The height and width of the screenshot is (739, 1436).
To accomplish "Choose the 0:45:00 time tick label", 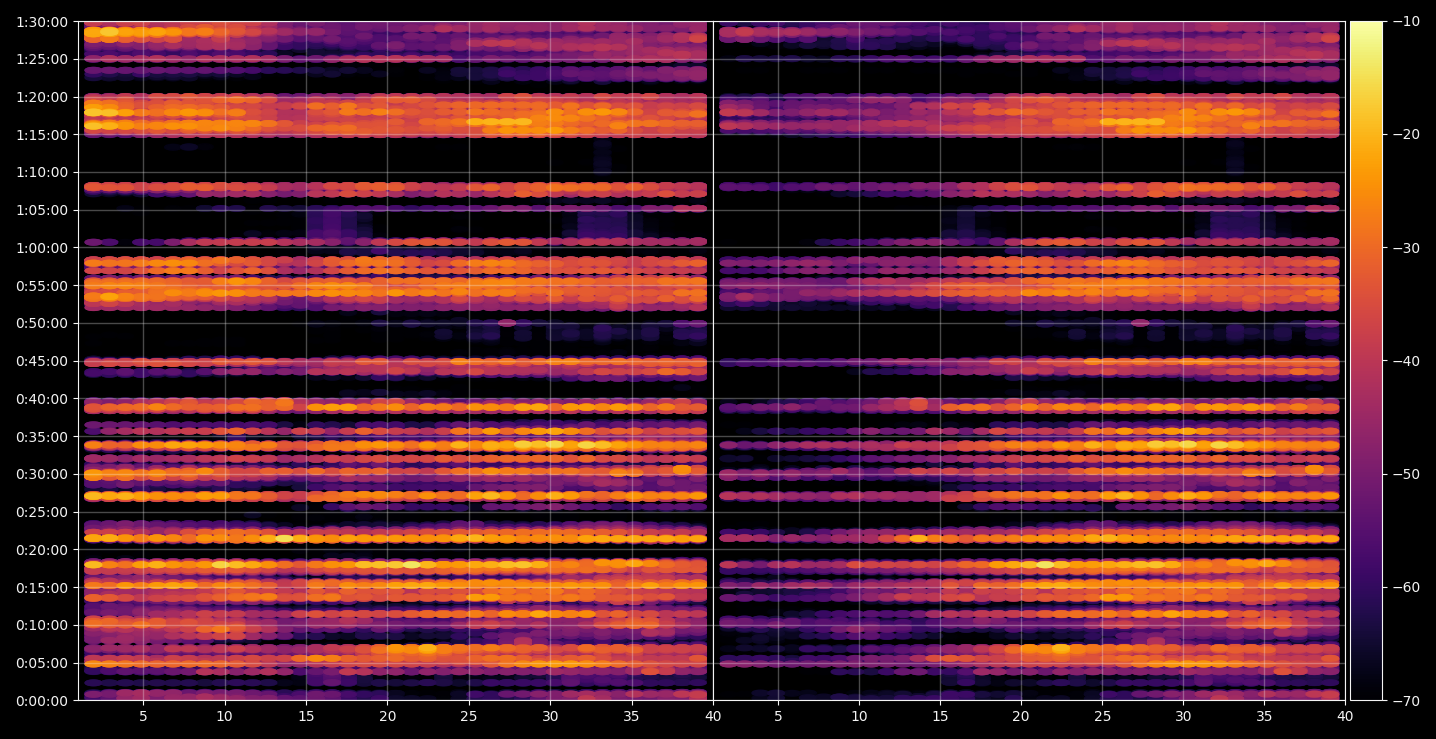I will tap(42, 361).
